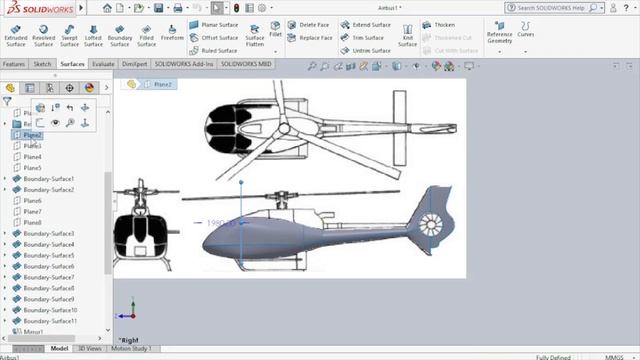Open the Surface Flatten tool
This screenshot has width=640, height=360.
point(254,35)
